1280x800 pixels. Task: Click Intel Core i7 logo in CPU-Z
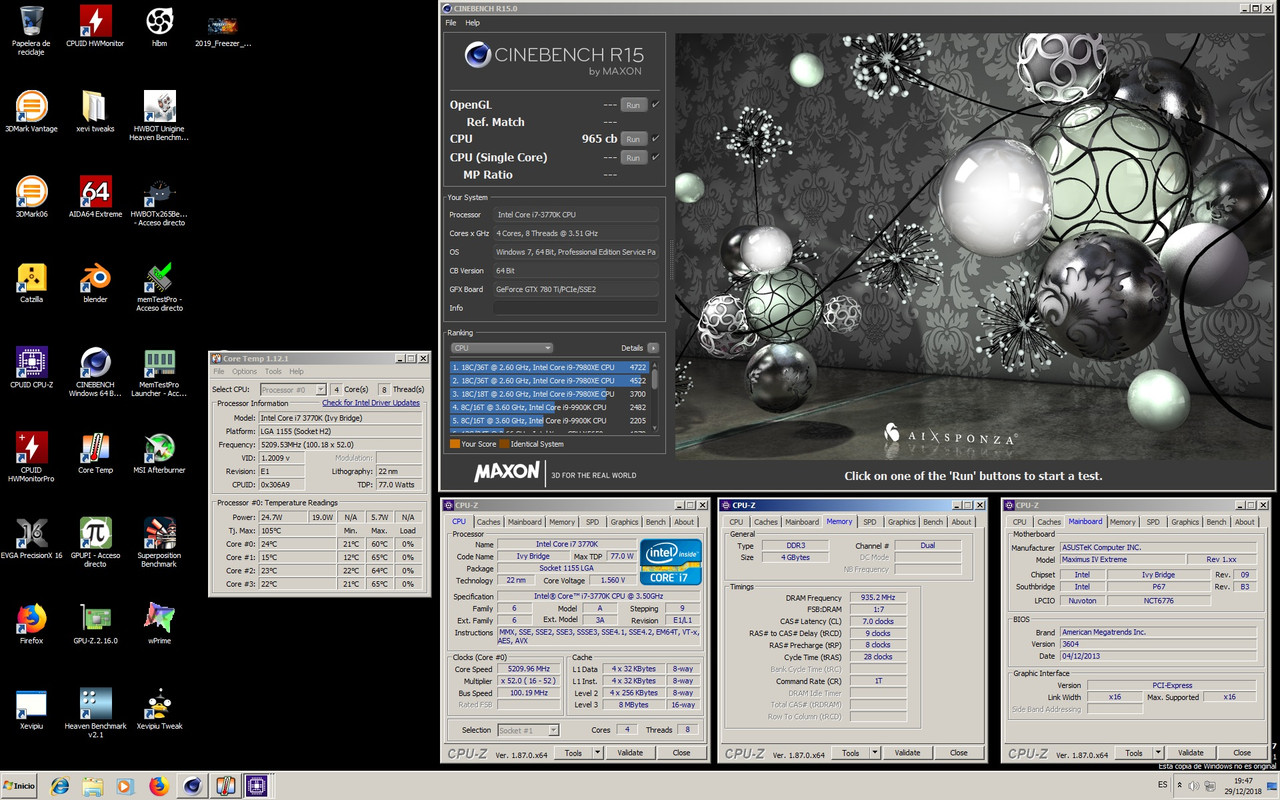pyautogui.click(x=671, y=561)
